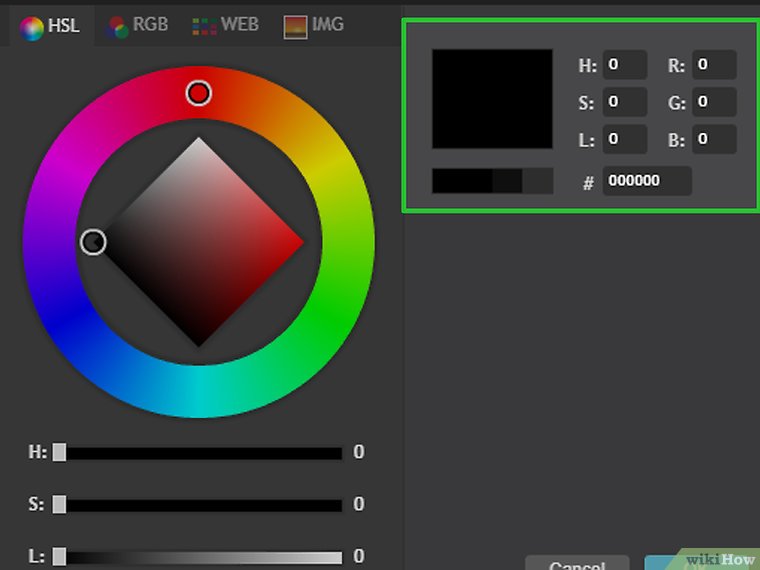
Task: Pick white at the diamond's top corner
Action: click(199, 143)
